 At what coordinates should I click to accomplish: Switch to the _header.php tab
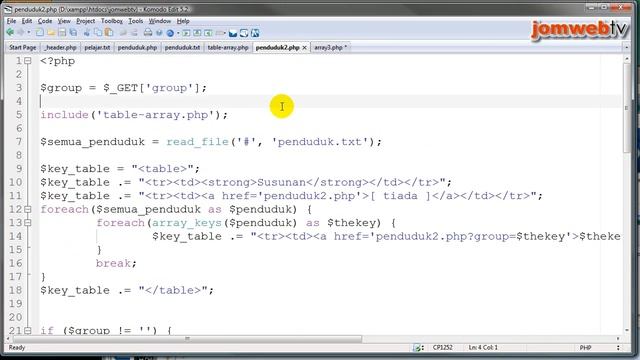pyautogui.click(x=60, y=47)
